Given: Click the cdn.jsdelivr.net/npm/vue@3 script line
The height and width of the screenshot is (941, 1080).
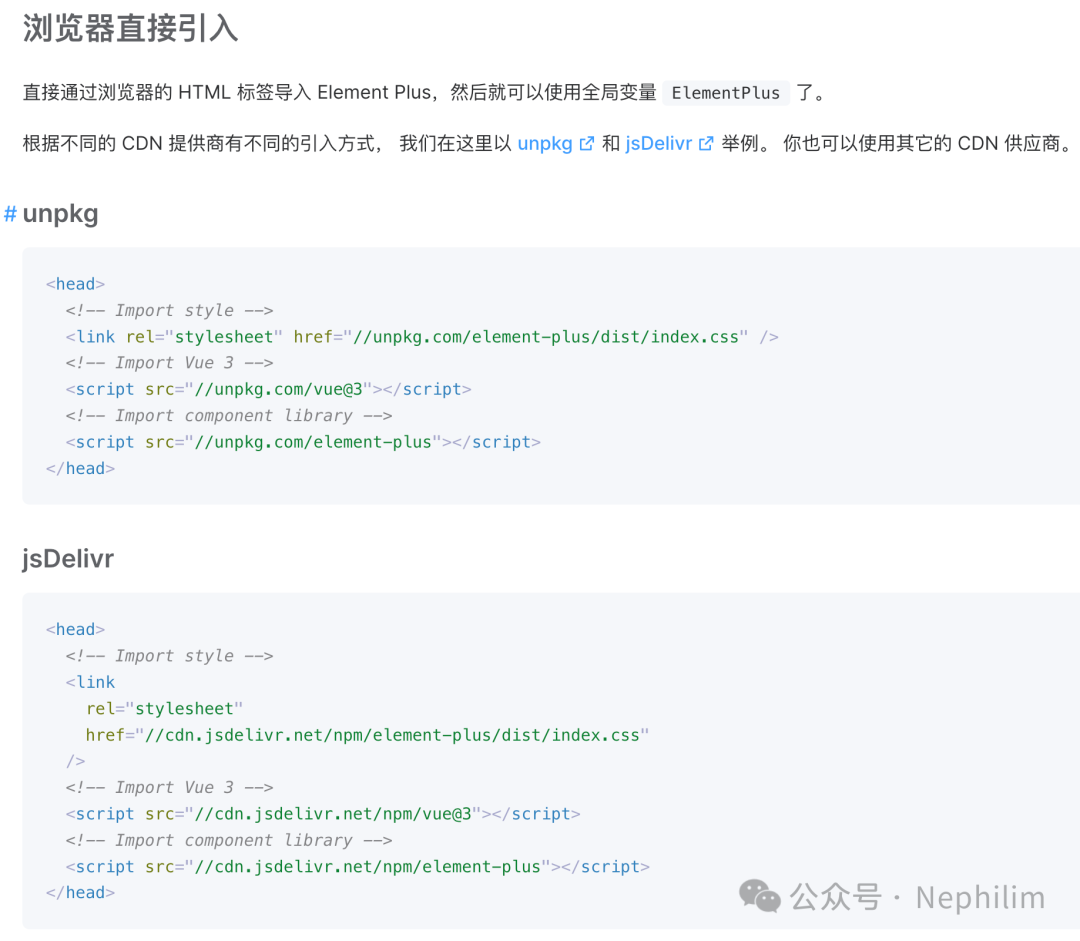Looking at the screenshot, I should pyautogui.click(x=323, y=814).
